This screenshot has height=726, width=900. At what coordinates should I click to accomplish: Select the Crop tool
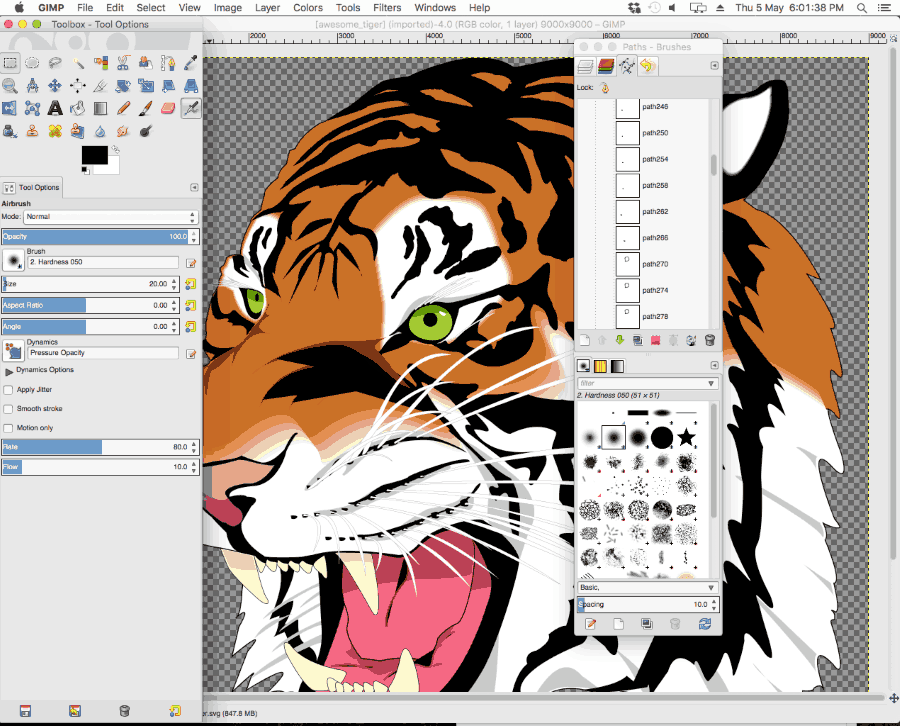(100, 86)
